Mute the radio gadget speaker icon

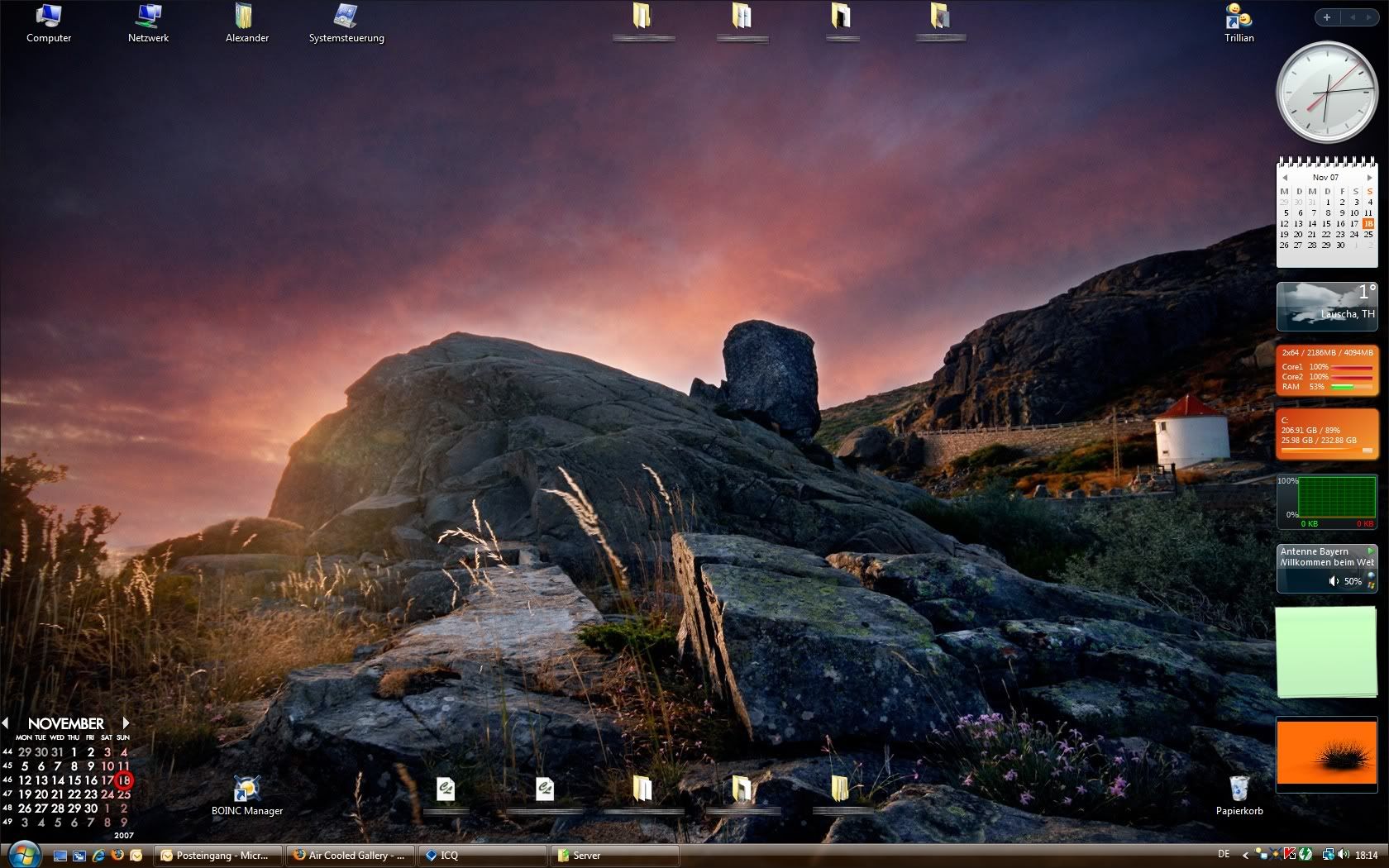(x=1333, y=581)
